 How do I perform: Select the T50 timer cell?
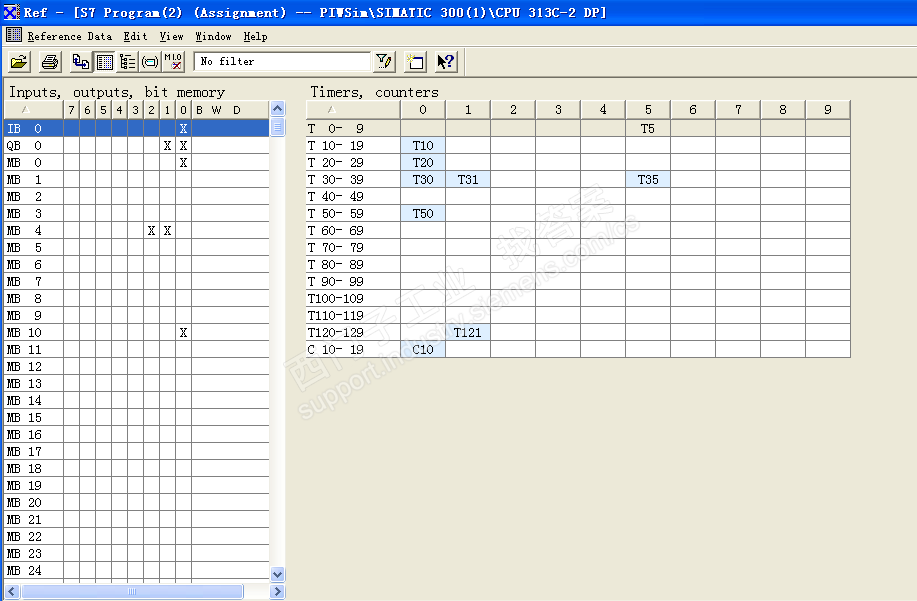tap(423, 213)
